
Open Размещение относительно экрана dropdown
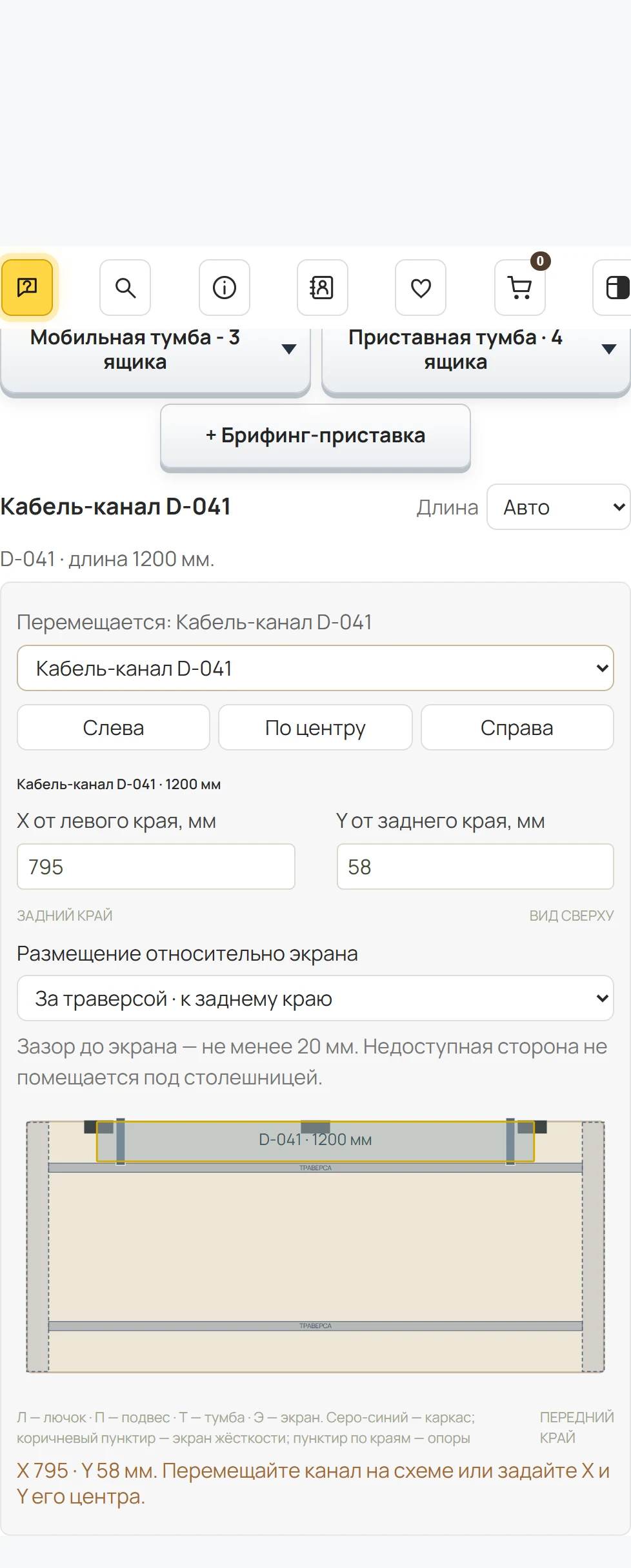[315, 998]
